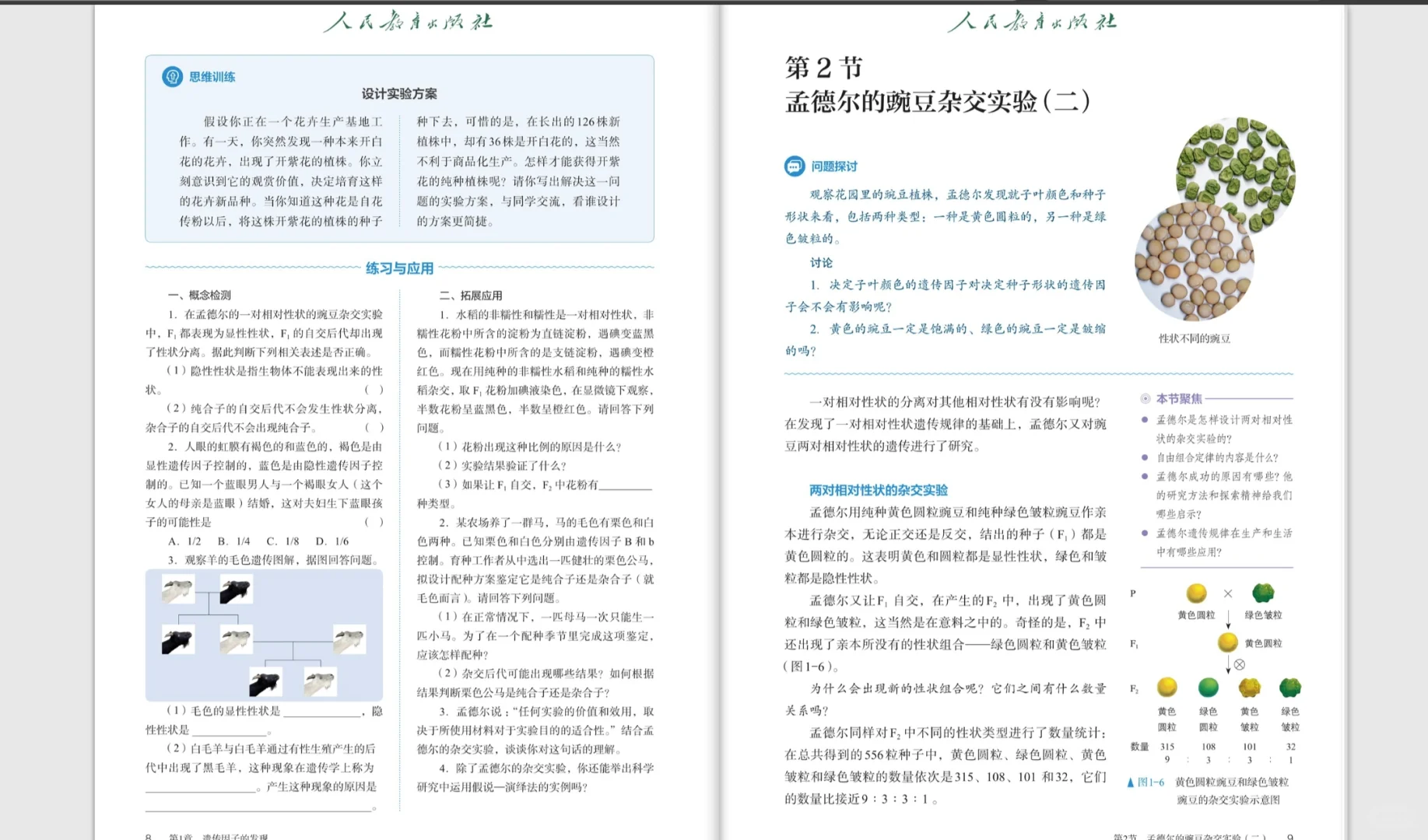Click the × cross symbol between parent peas
The image size is (1428, 840).
point(1228,593)
